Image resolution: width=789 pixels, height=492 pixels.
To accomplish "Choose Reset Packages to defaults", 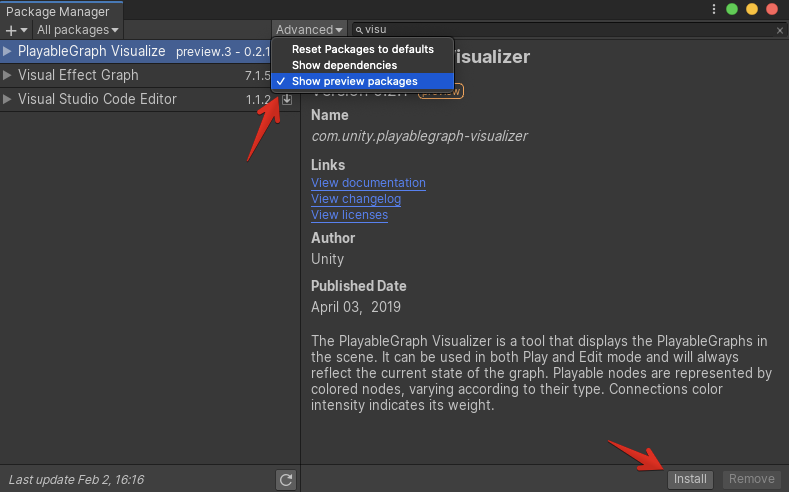I will pyautogui.click(x=362, y=49).
